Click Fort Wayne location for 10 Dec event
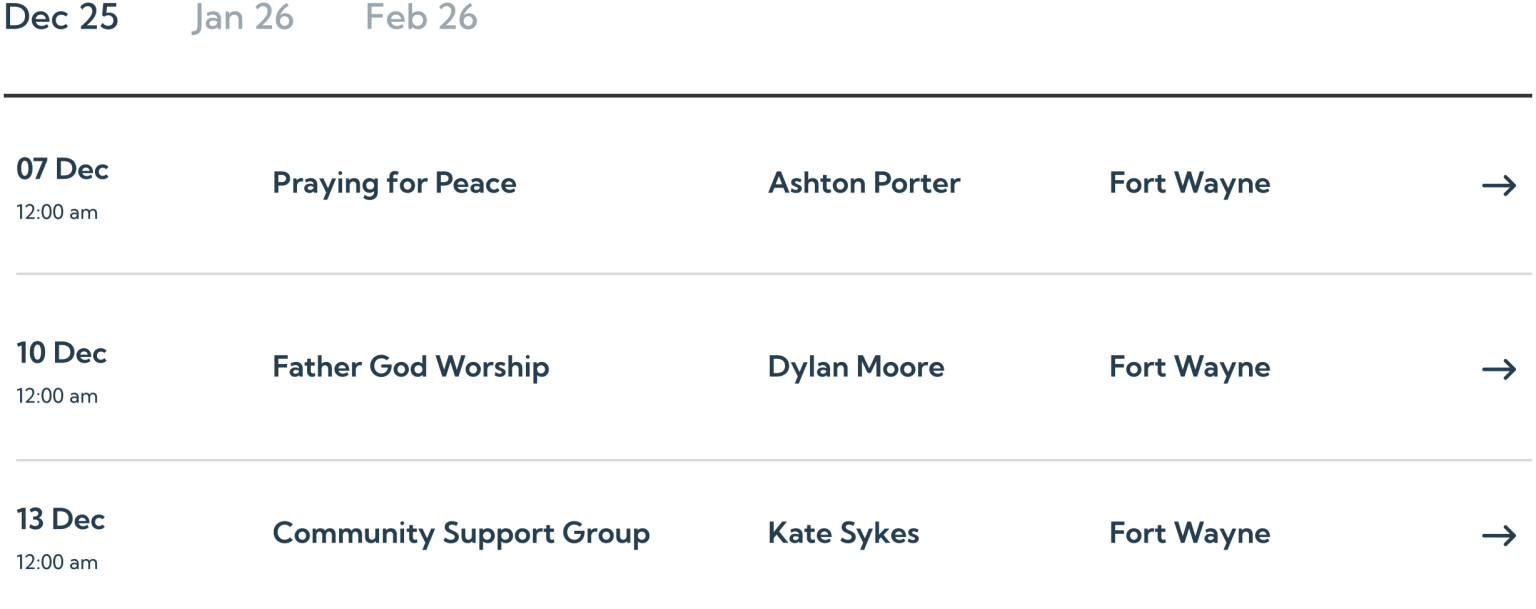This screenshot has width=1536, height=609. point(1189,368)
